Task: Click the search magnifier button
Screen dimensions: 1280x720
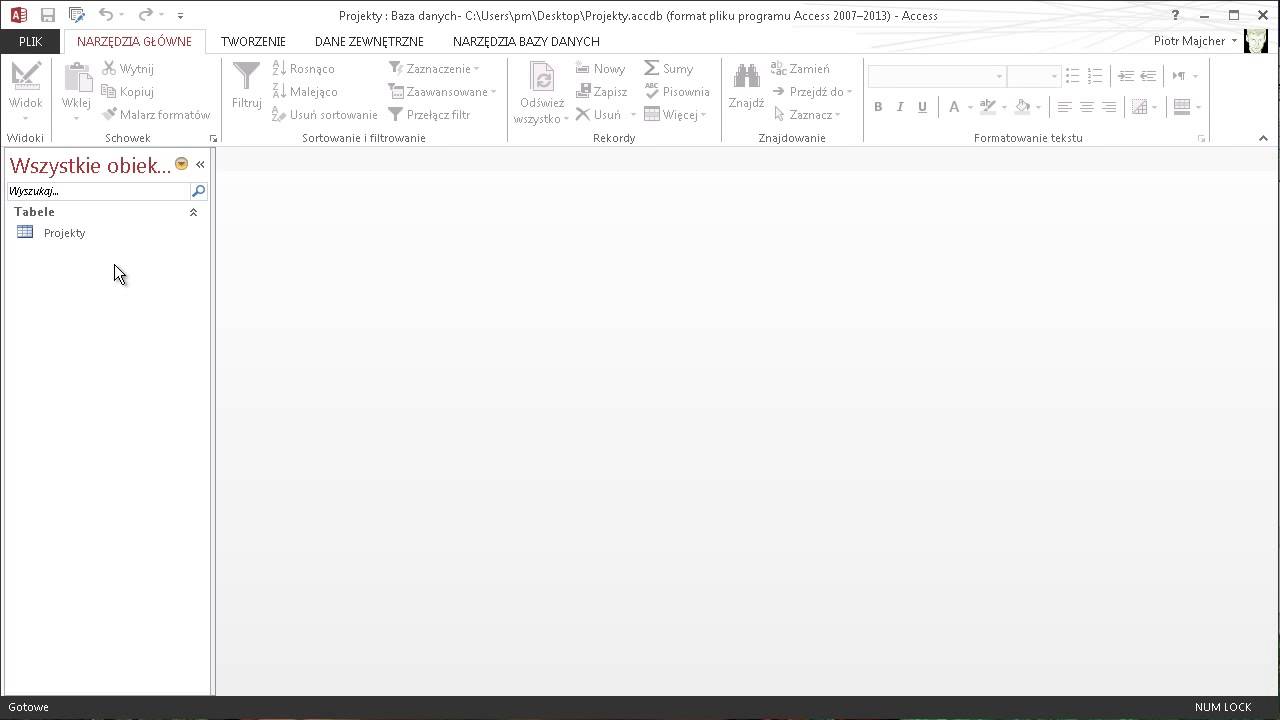Action: 198,191
